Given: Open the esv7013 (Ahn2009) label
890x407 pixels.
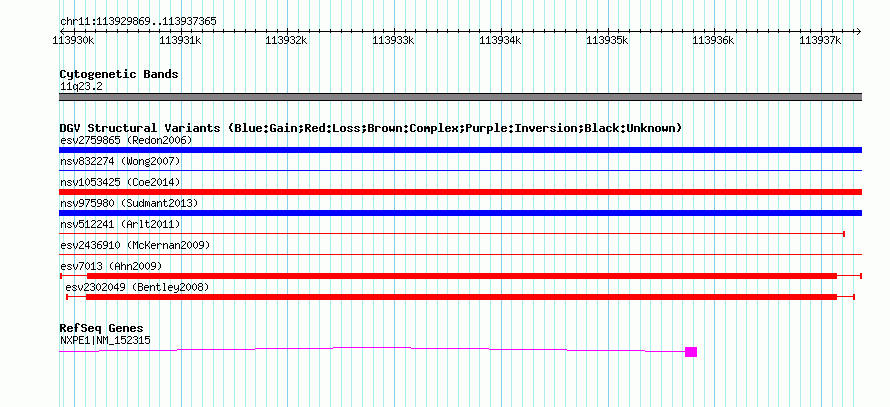Looking at the screenshot, I should click(111, 266).
